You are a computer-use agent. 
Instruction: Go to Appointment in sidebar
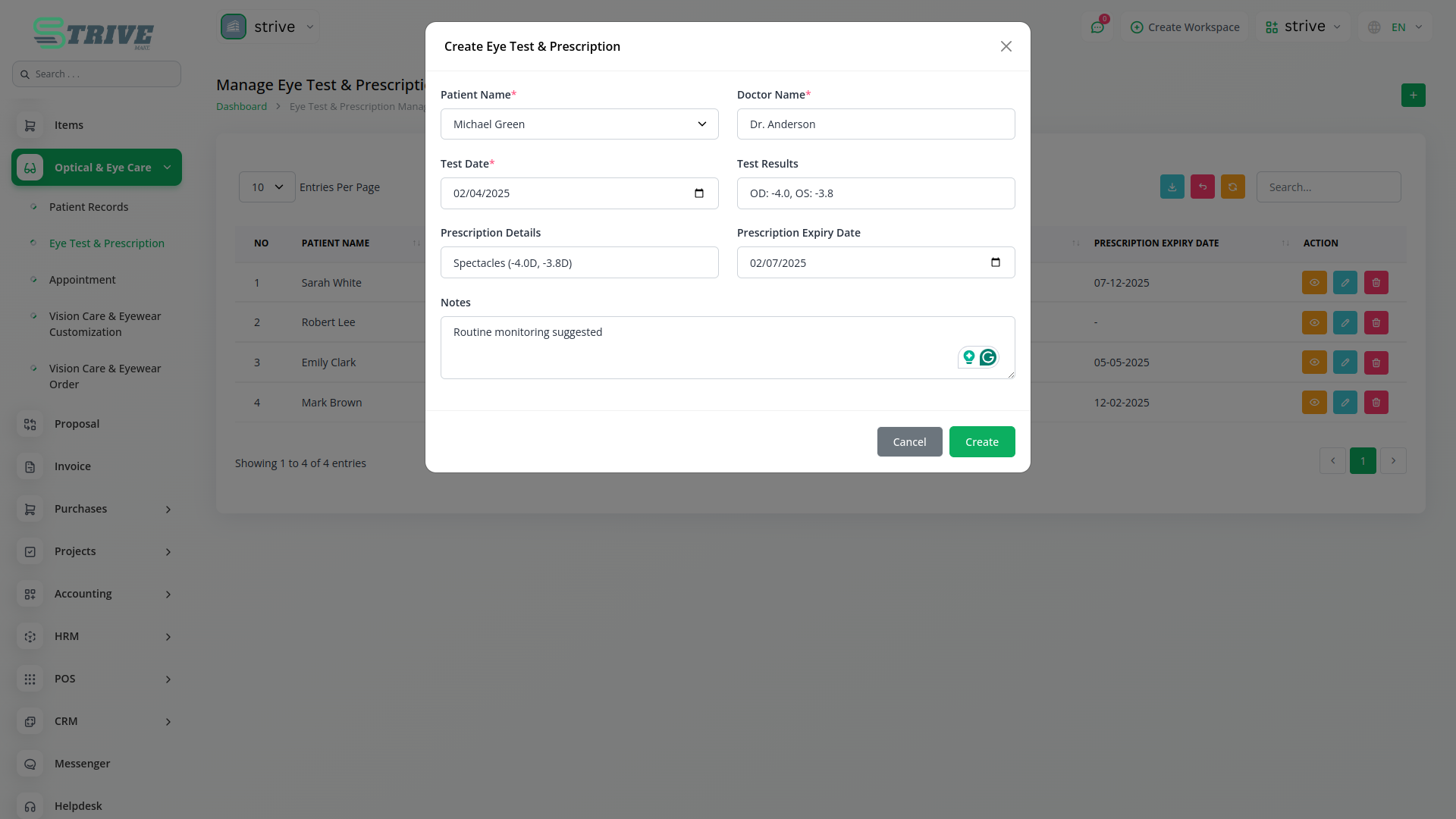(83, 280)
